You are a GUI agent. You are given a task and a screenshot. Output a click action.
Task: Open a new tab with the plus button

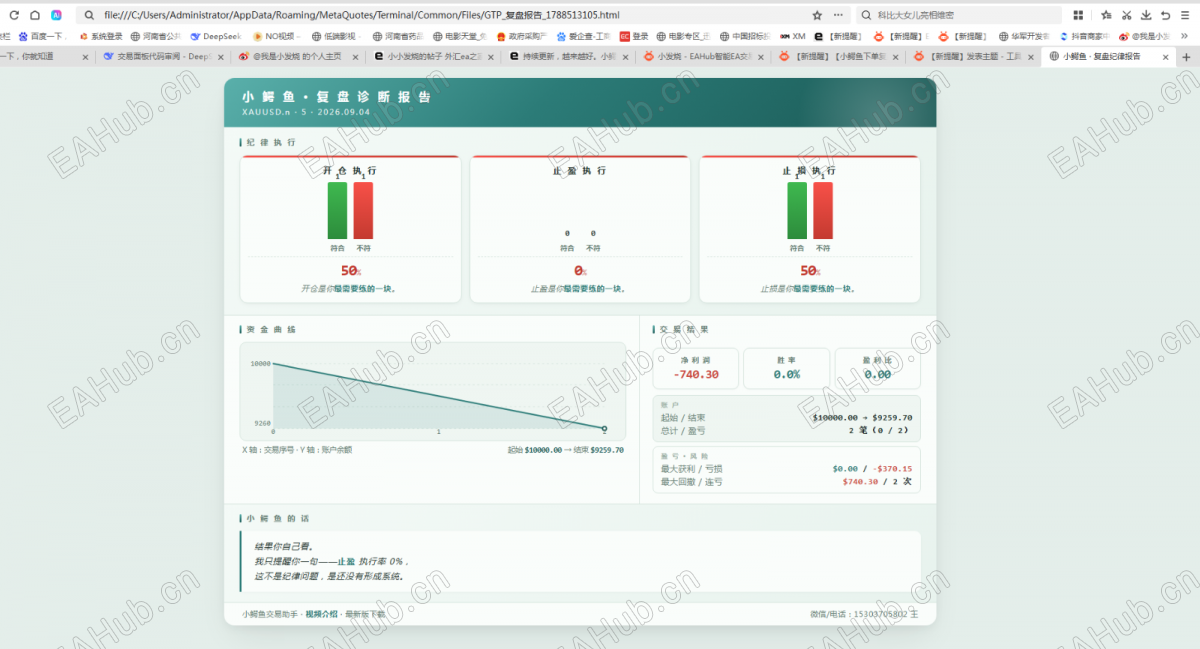tap(1187, 57)
